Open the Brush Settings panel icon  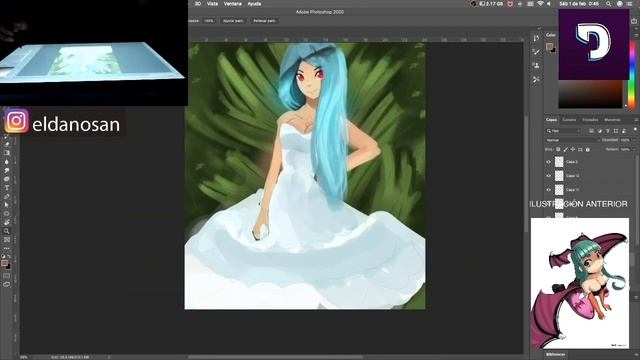[x=536, y=52]
